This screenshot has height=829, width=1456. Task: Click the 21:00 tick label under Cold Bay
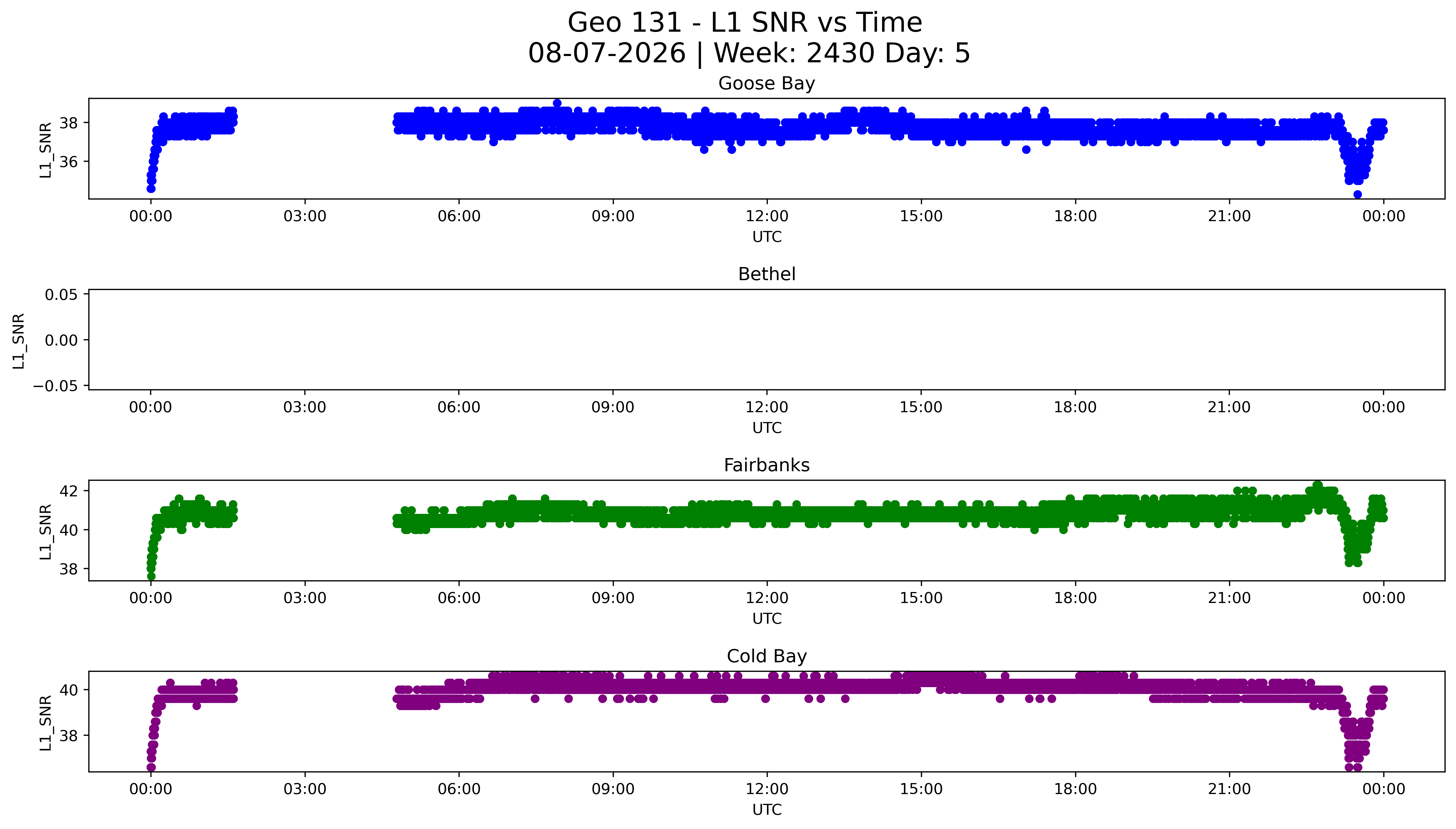[x=1229, y=789]
